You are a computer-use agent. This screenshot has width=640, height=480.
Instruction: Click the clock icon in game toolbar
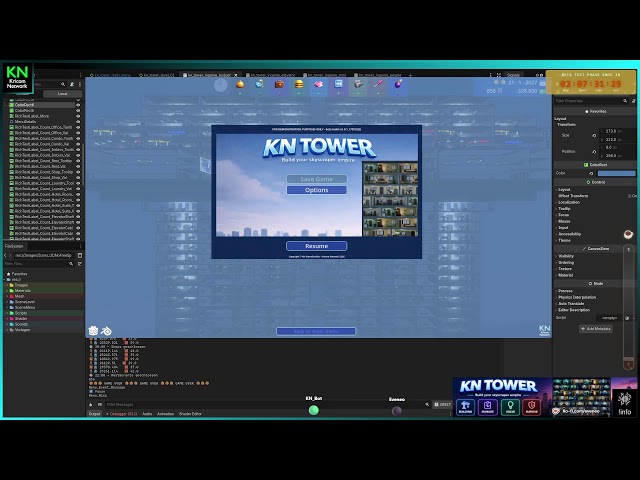tap(220, 85)
